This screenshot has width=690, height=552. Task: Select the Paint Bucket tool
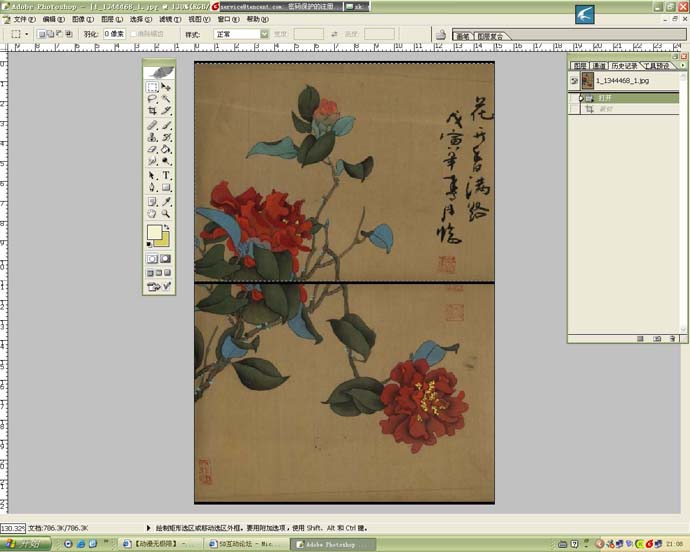pyautogui.click(x=166, y=149)
